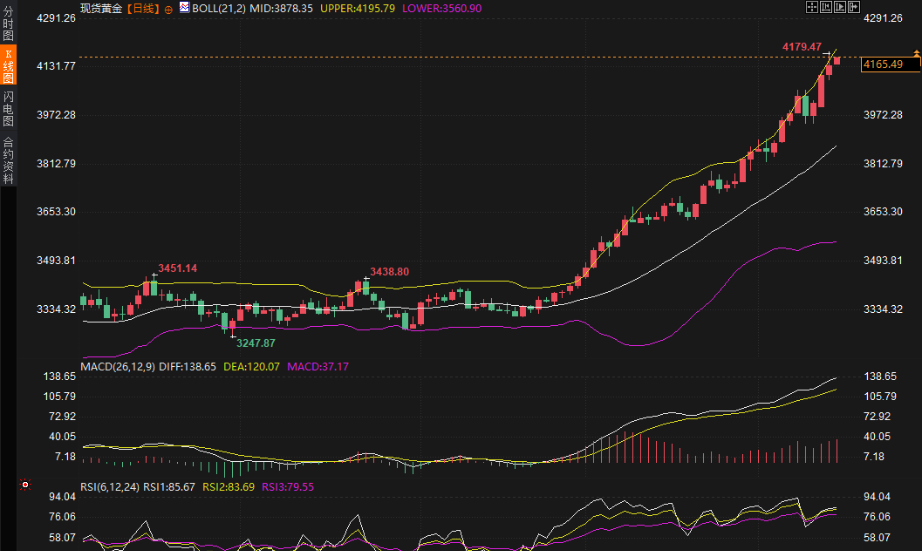Select the K线图 tab

[x=8, y=65]
